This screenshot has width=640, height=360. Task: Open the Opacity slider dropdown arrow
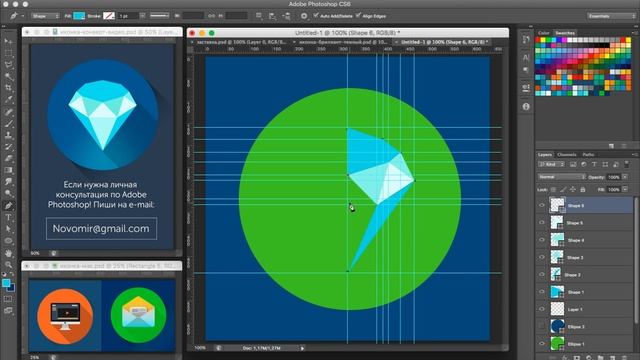pos(625,177)
